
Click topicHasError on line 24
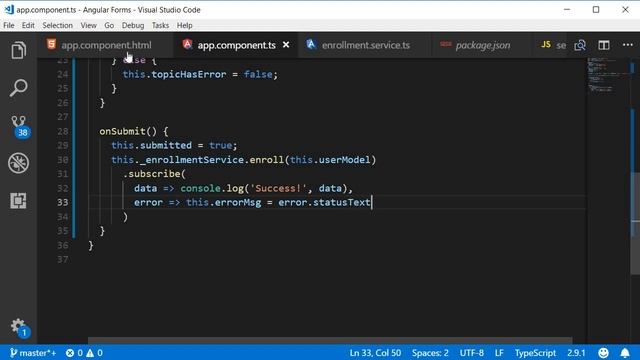pyautogui.click(x=189, y=74)
